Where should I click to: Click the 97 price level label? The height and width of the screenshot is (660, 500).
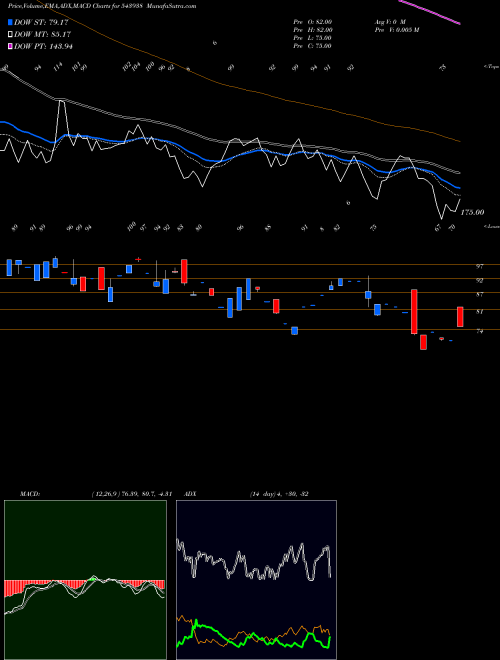click(479, 266)
